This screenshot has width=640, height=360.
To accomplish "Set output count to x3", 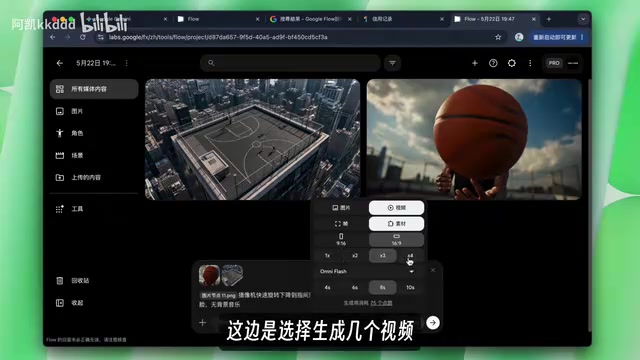I will pos(382,256).
